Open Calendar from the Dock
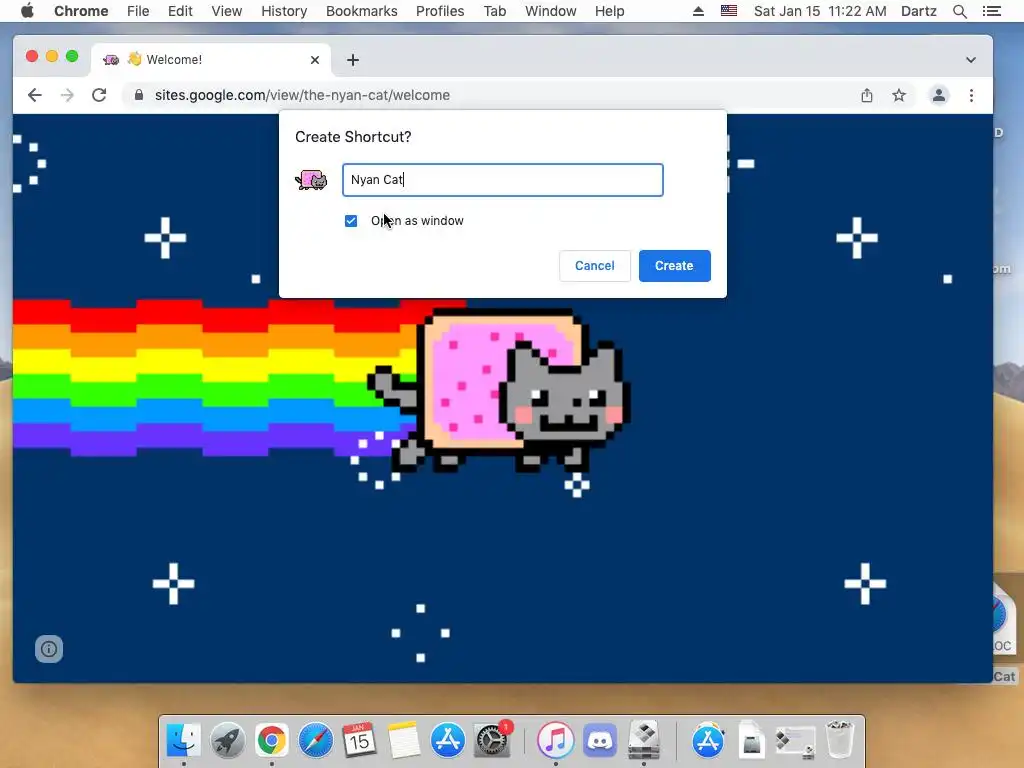1024x768 pixels. pos(359,740)
